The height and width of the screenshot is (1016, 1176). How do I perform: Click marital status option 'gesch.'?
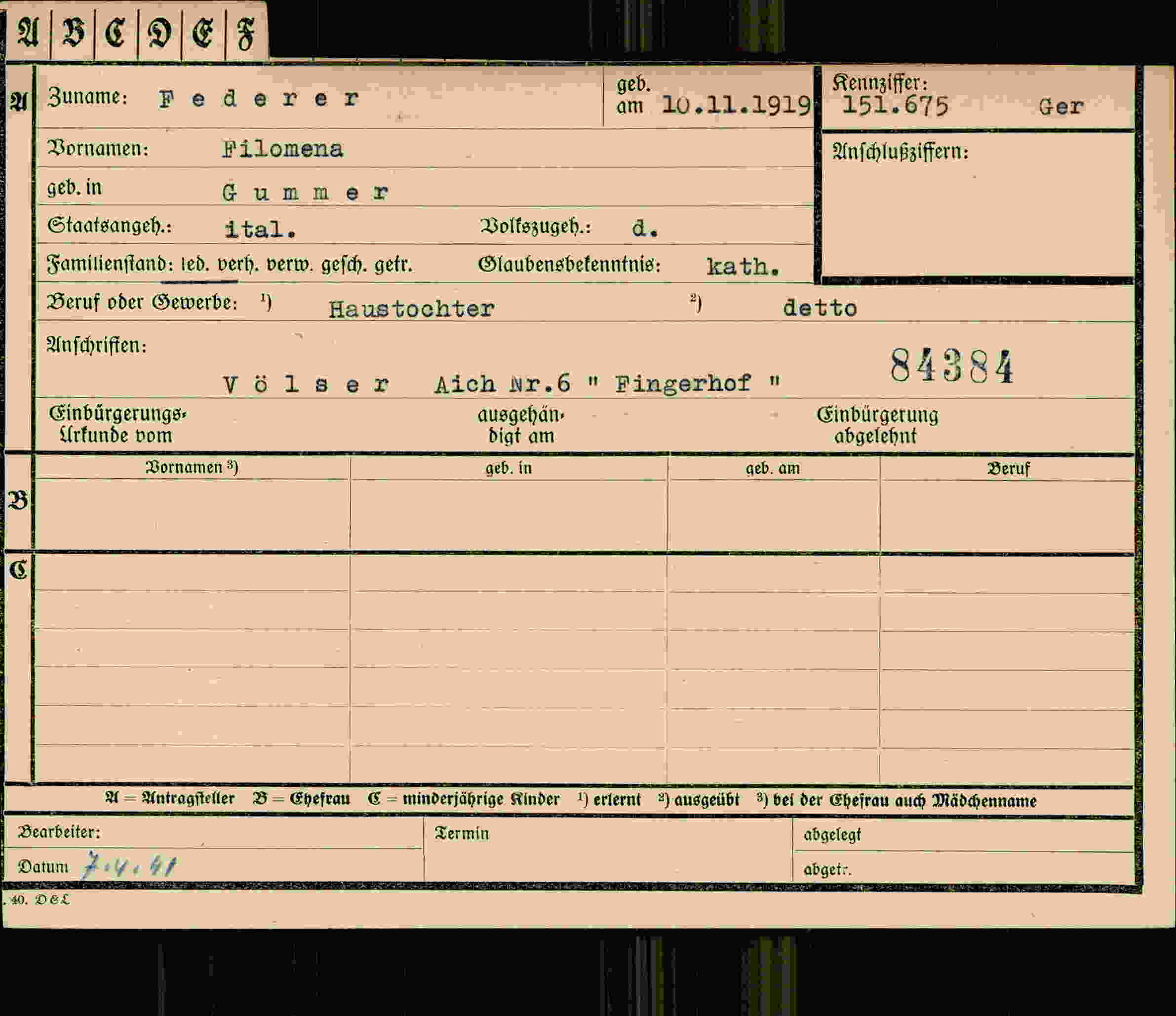coord(344,265)
